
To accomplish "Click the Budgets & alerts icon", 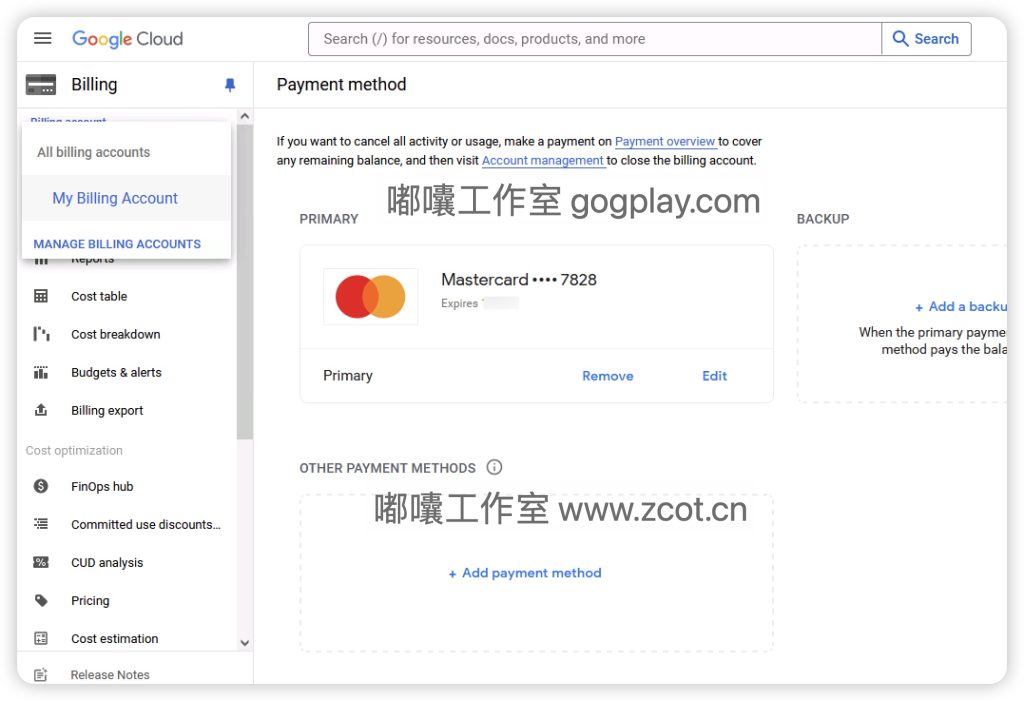I will (x=40, y=372).
